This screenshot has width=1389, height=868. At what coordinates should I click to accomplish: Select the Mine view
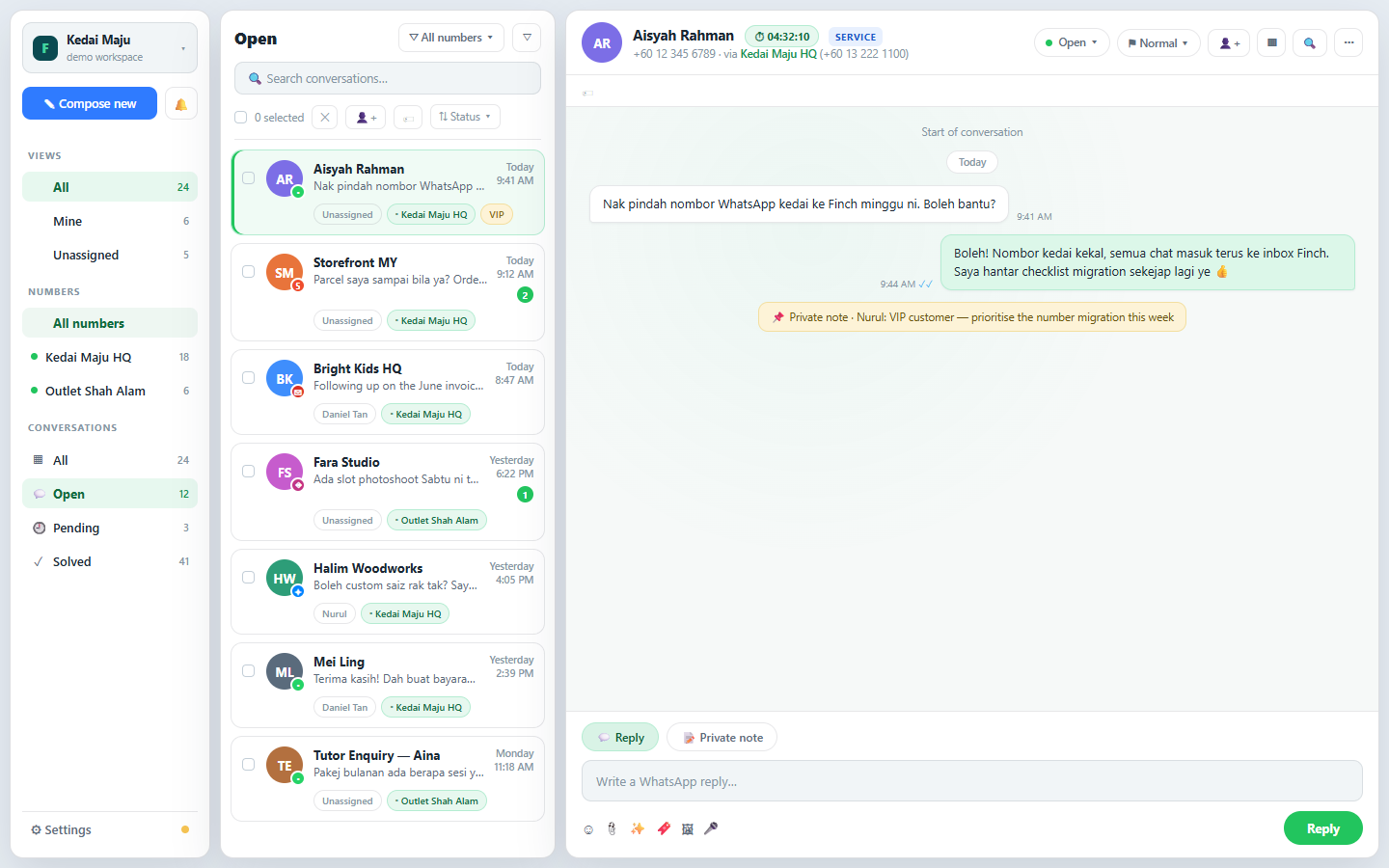pos(110,221)
